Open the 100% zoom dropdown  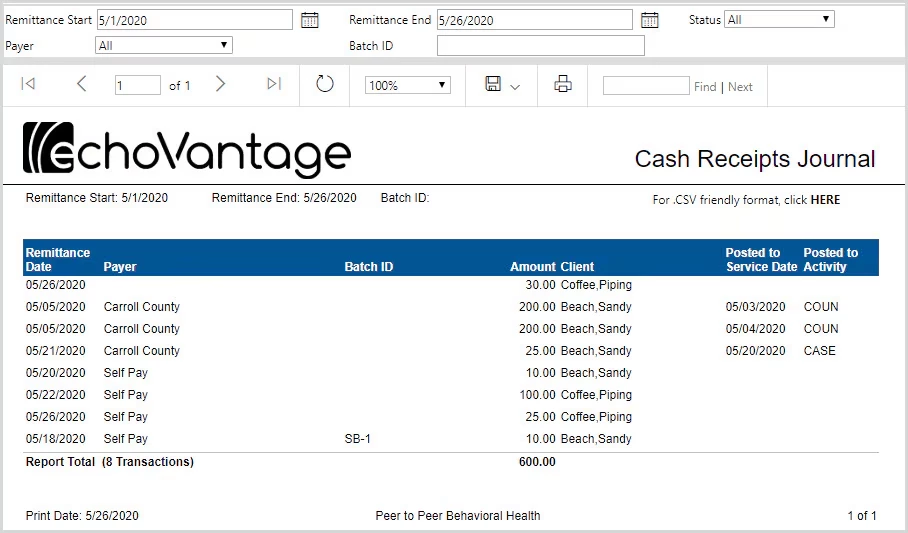tap(408, 85)
